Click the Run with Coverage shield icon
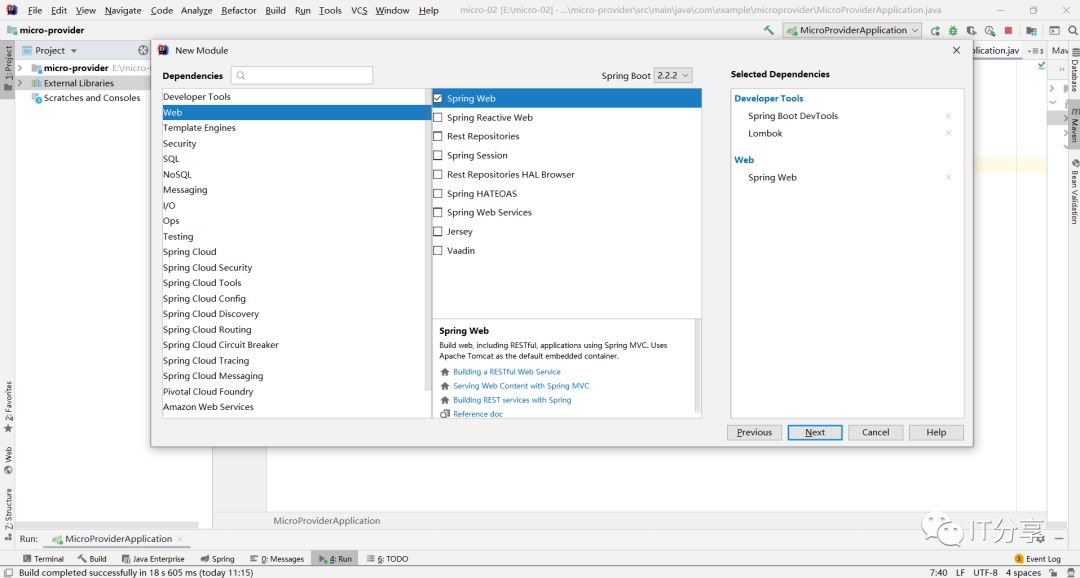Image resolution: width=1080 pixels, height=578 pixels. [971, 30]
